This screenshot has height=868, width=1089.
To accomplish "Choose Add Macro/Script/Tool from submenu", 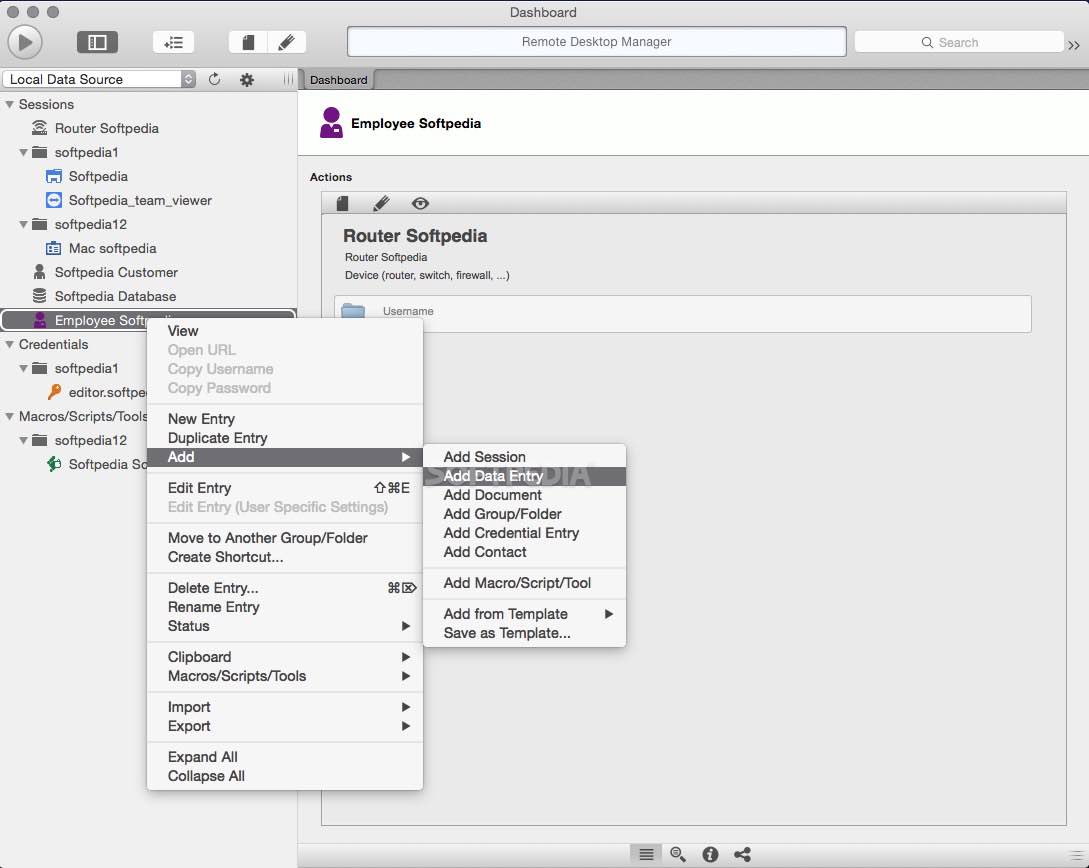I will (x=524, y=583).
